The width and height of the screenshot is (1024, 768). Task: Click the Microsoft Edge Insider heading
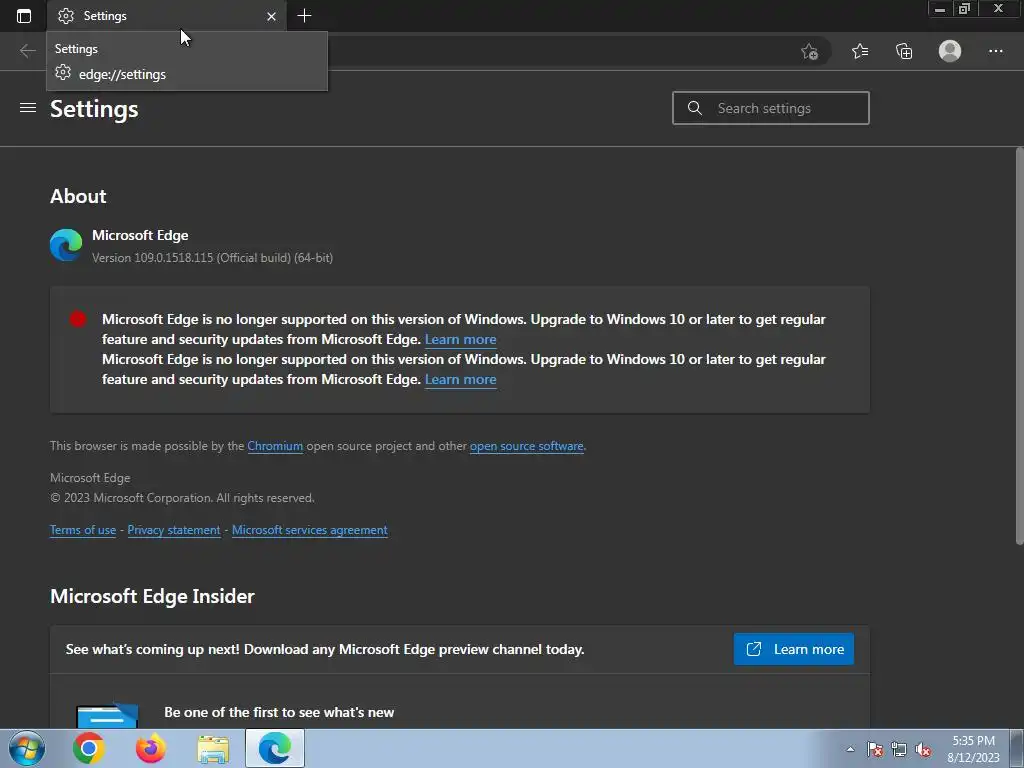click(152, 596)
